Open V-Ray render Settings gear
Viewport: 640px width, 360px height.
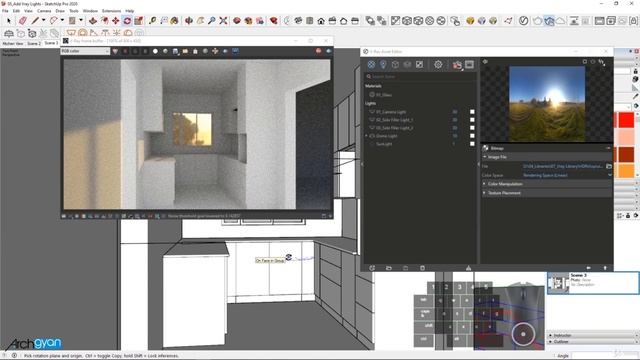click(438, 64)
